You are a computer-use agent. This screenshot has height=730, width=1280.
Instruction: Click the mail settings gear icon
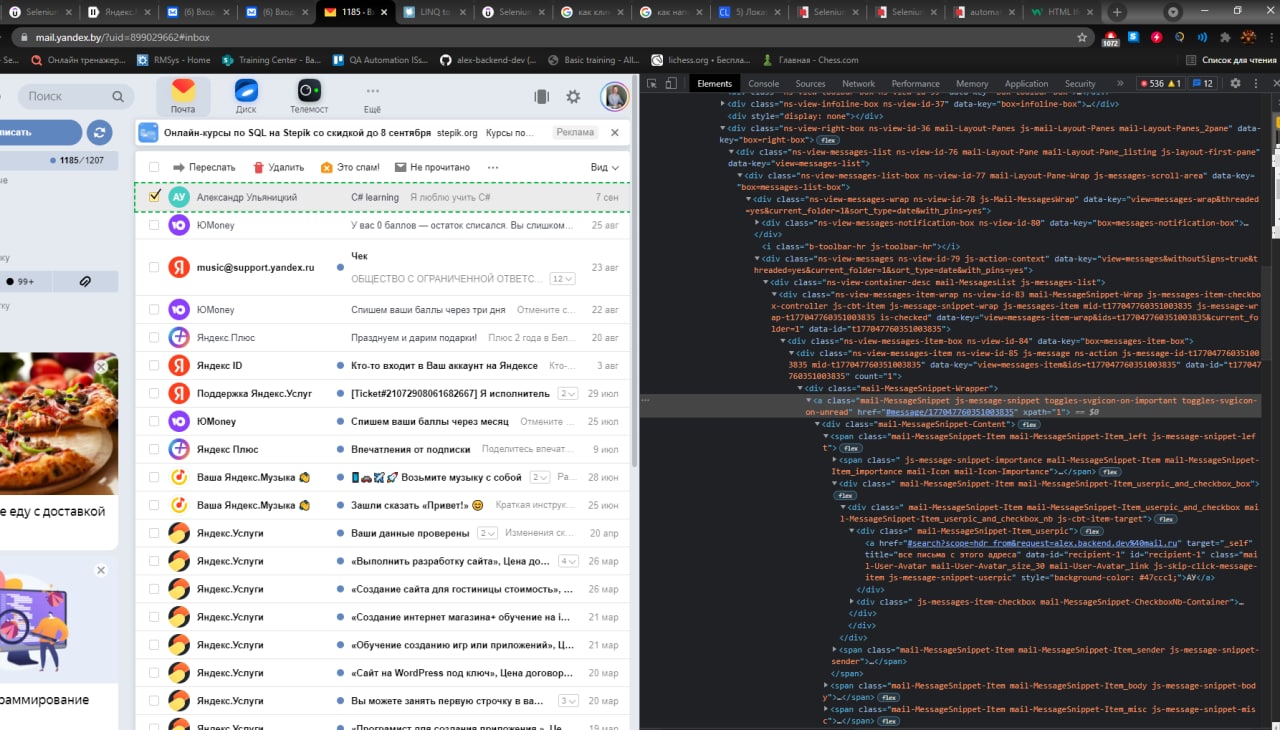tap(573, 97)
